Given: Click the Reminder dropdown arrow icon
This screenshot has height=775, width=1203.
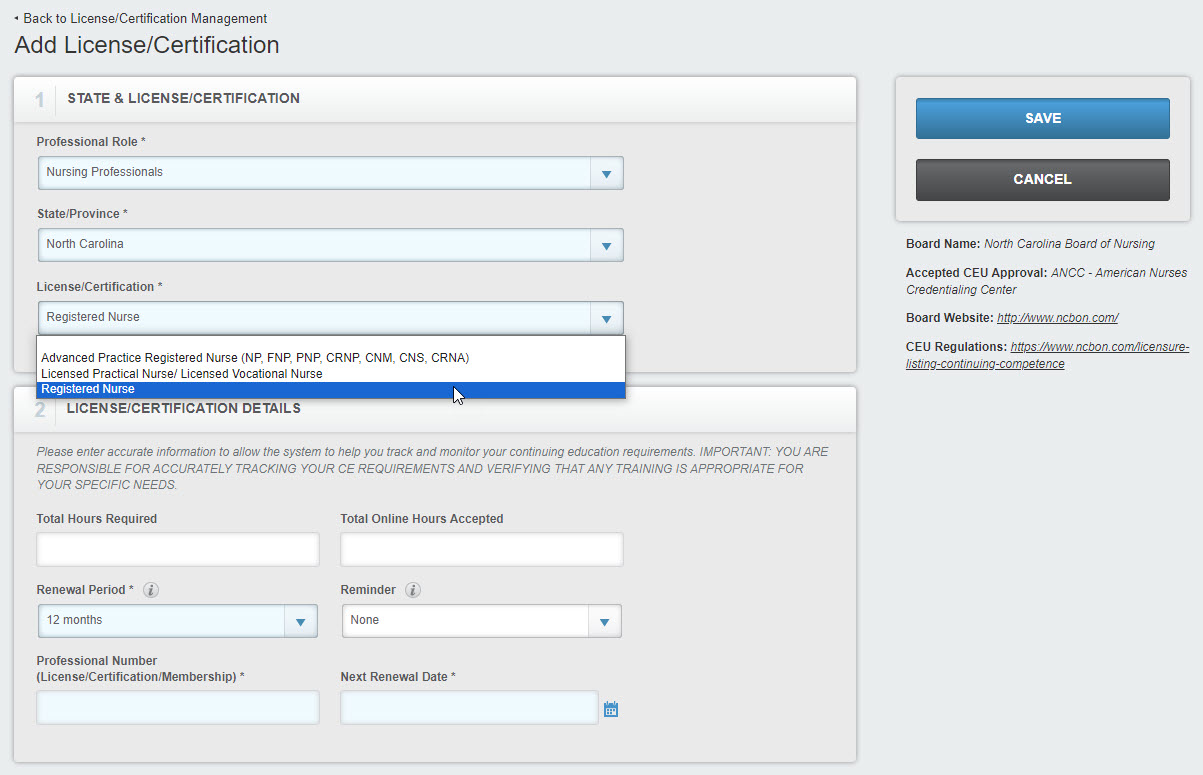Looking at the screenshot, I should pyautogui.click(x=606, y=620).
